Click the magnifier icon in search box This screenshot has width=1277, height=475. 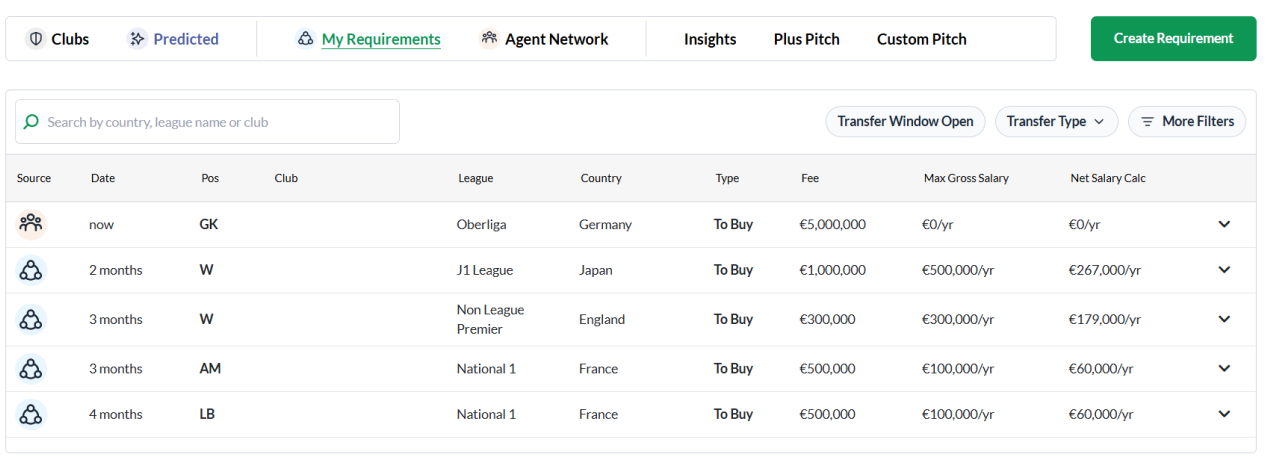(x=31, y=122)
